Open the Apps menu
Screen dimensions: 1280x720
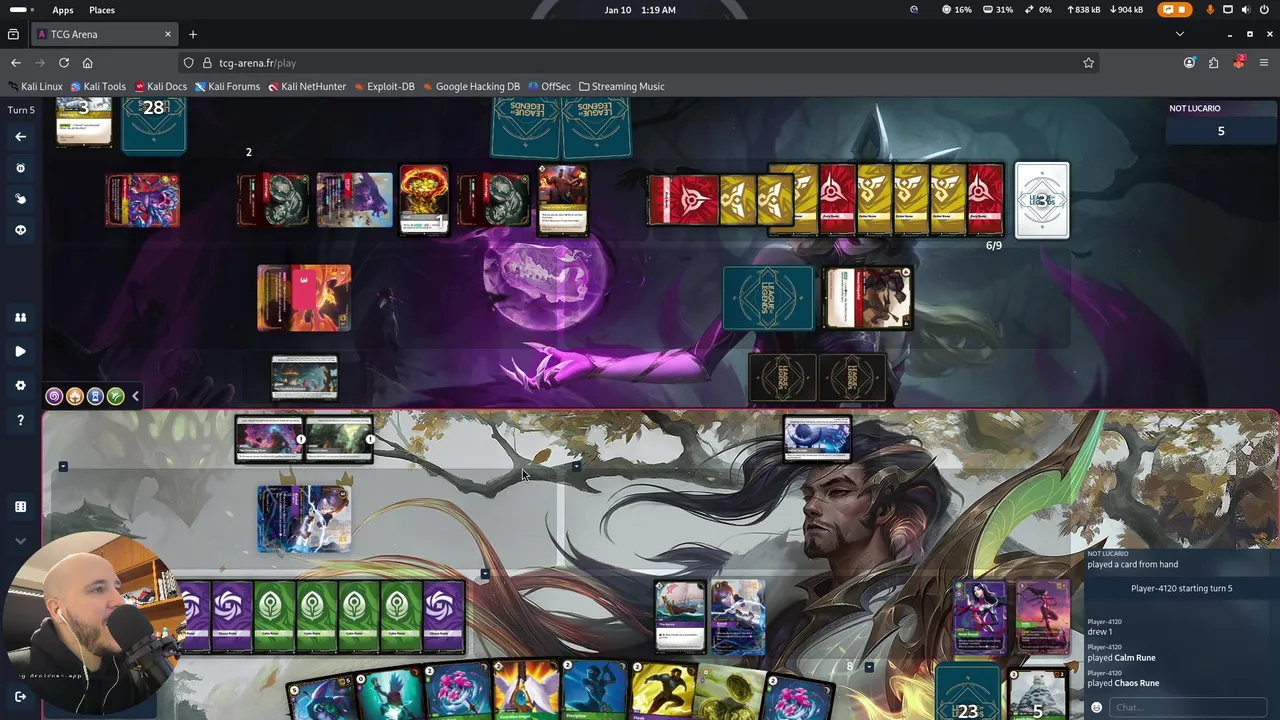point(63,10)
